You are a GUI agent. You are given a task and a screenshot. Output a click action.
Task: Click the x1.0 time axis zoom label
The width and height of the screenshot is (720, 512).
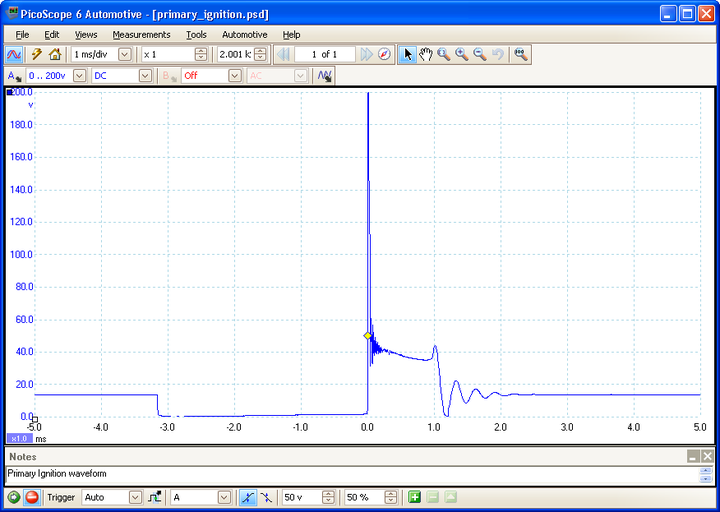pos(19,439)
